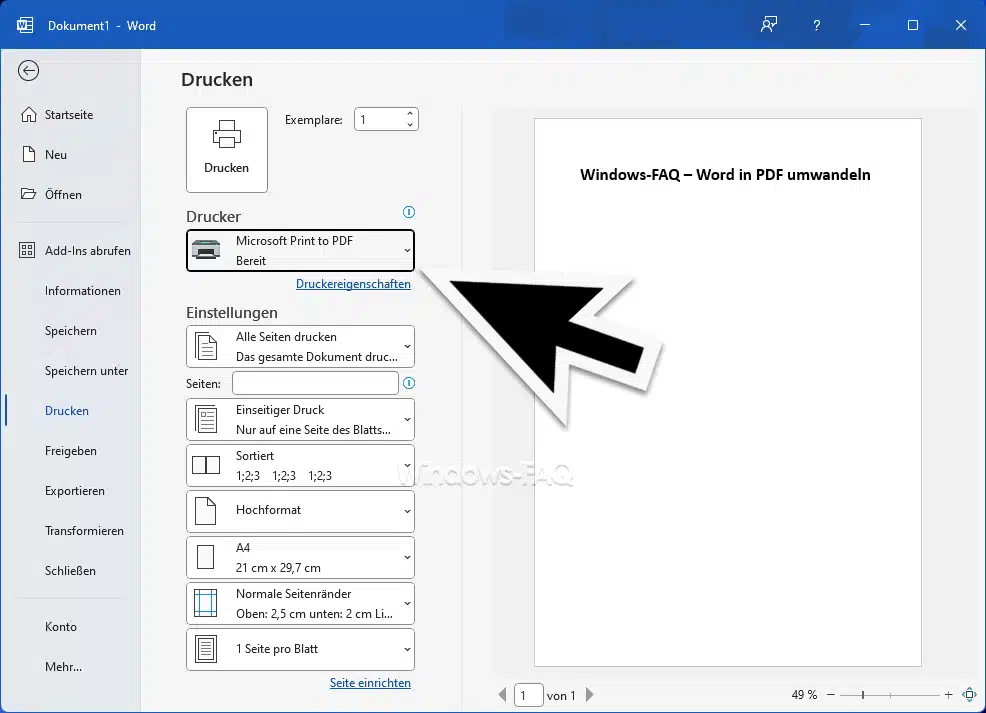The height and width of the screenshot is (713, 986).
Task: Click the printer info icon beside Drucker
Action: [409, 212]
